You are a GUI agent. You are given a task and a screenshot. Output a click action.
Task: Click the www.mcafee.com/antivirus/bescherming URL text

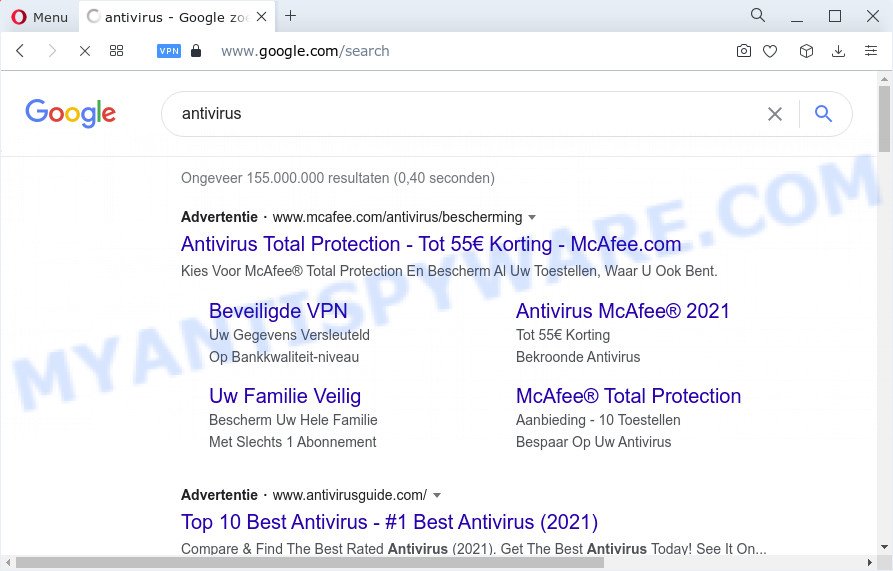[397, 217]
